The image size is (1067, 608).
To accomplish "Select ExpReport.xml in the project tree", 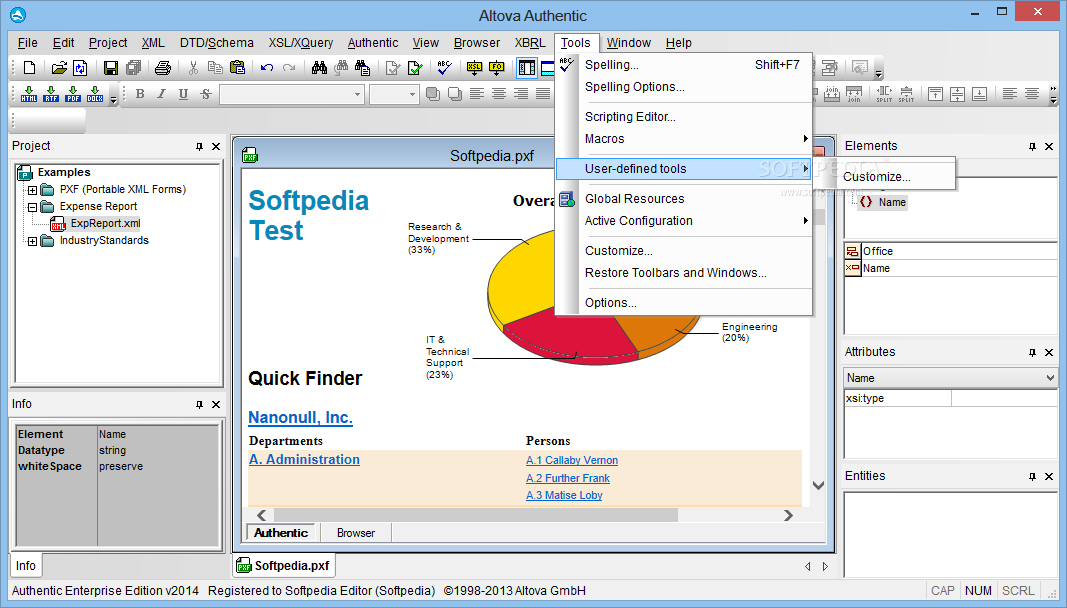I will pyautogui.click(x=105, y=224).
